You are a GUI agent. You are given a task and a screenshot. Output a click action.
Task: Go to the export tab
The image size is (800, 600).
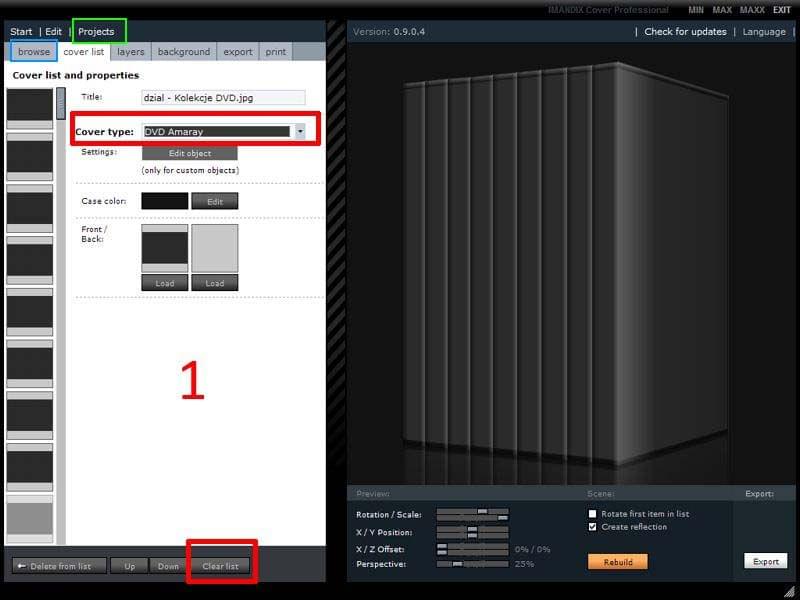238,52
